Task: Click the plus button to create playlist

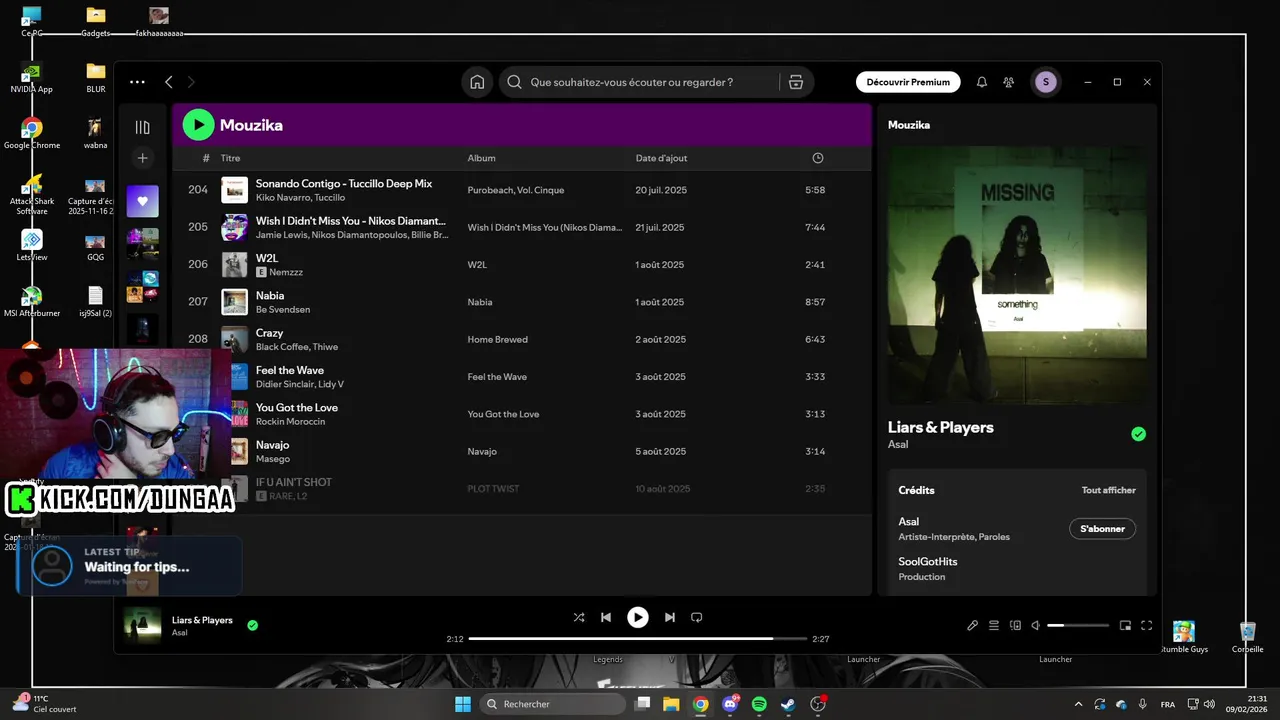Action: [x=142, y=158]
